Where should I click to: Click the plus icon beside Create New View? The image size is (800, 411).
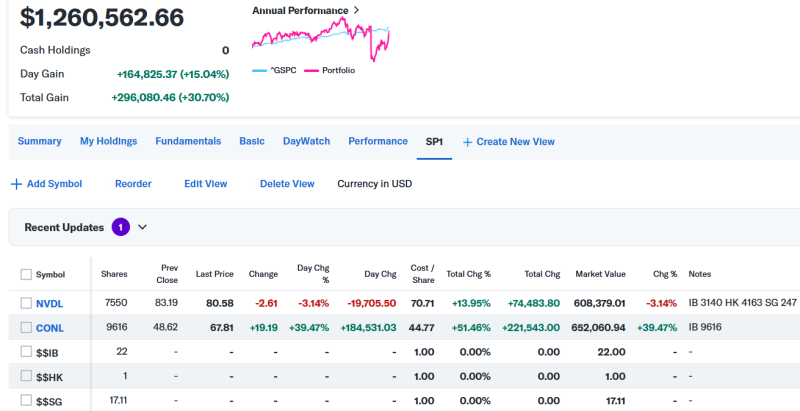click(467, 142)
